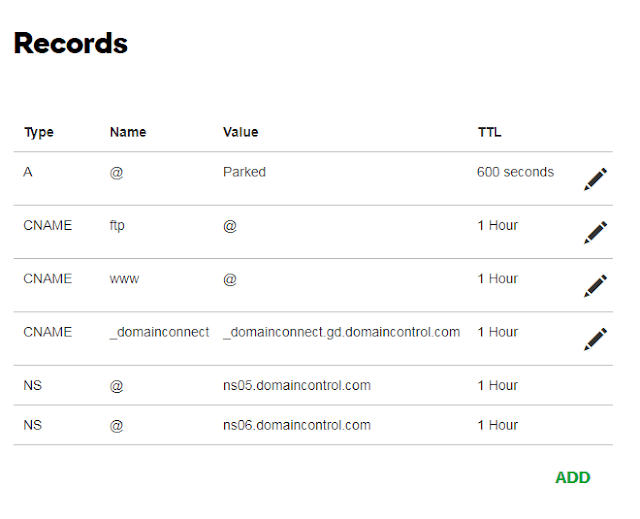Image resolution: width=640 pixels, height=519 pixels.
Task: Select the ns06.domaincontrol.com value
Action: click(x=297, y=425)
